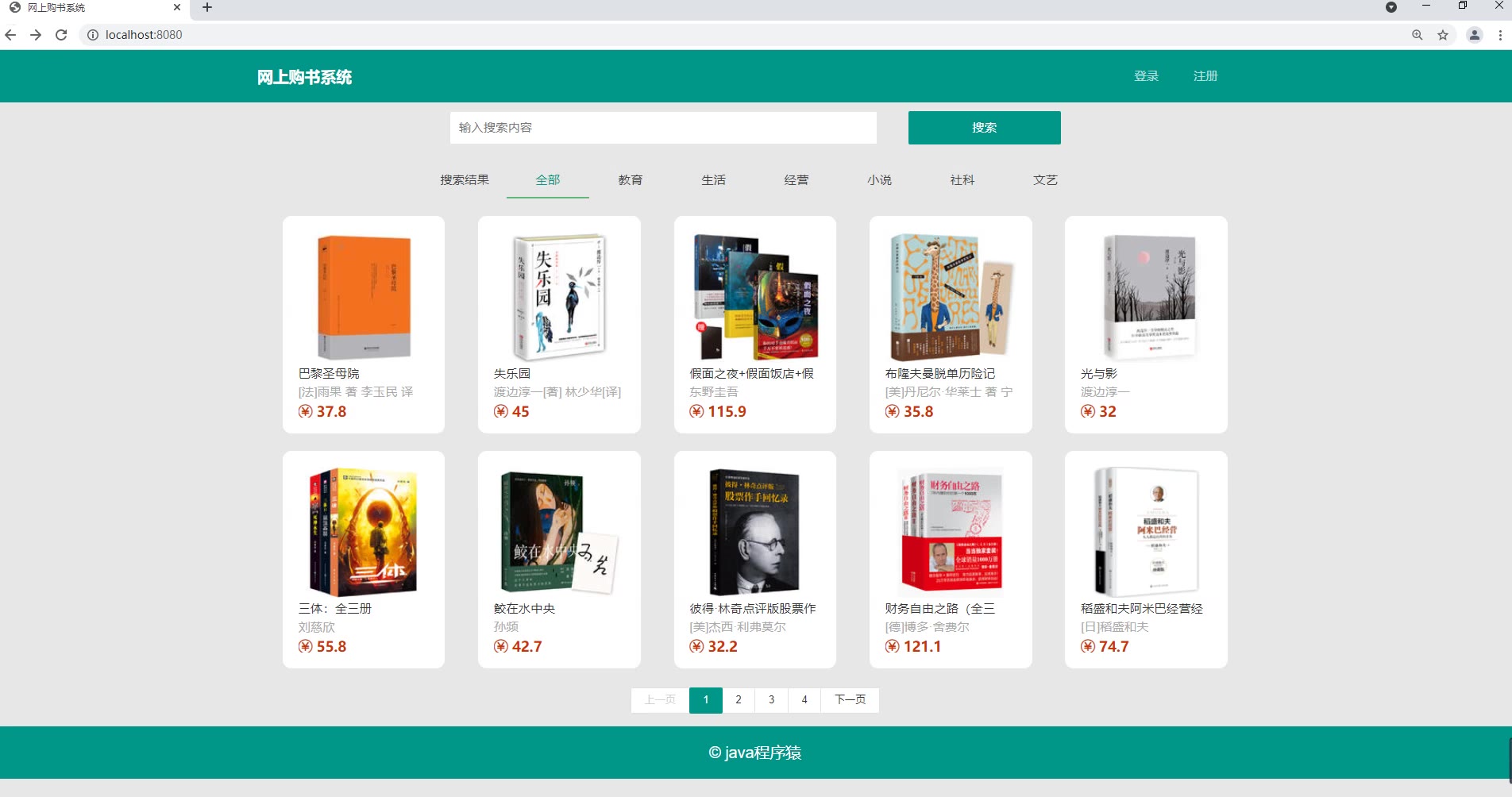The width and height of the screenshot is (1512, 797).
Task: Open the 巴黎圣母院 book cover
Action: pos(364,298)
